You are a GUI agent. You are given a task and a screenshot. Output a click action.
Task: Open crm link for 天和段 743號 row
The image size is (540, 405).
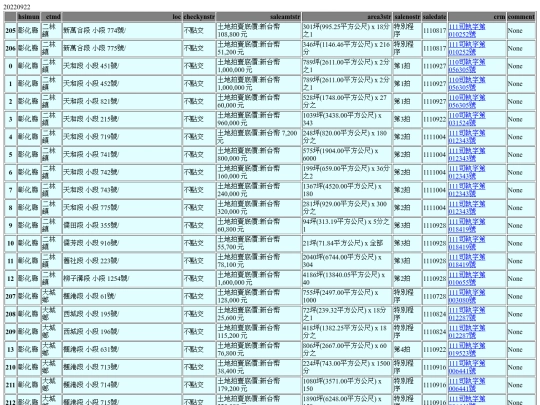coord(467,190)
